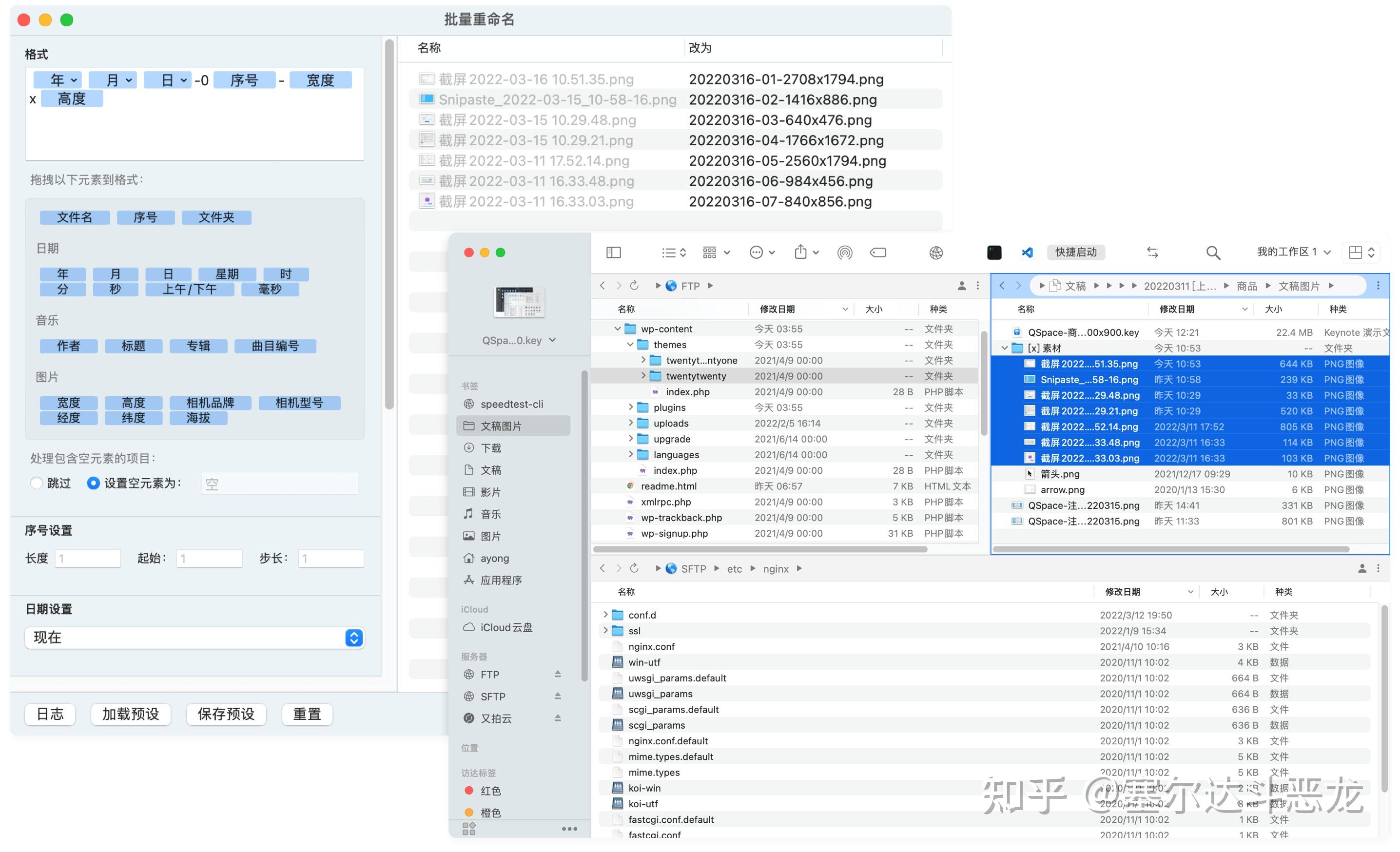Image resolution: width=1400 pixels, height=852 pixels.
Task: Open the share icon in the toolbar
Action: point(801,252)
